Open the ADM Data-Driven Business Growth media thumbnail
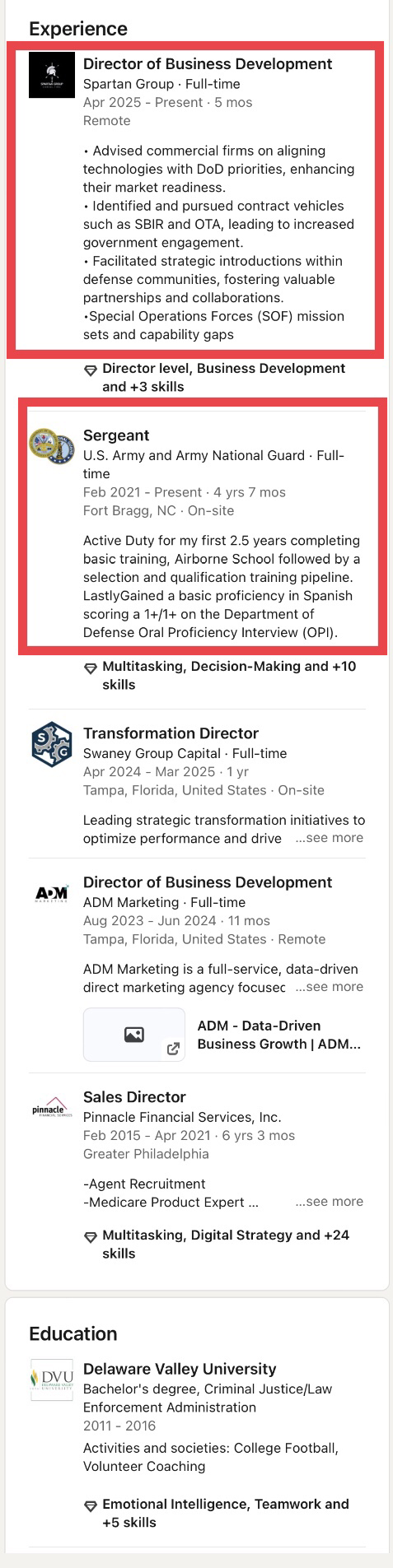The height and width of the screenshot is (1568, 393). tap(134, 1035)
